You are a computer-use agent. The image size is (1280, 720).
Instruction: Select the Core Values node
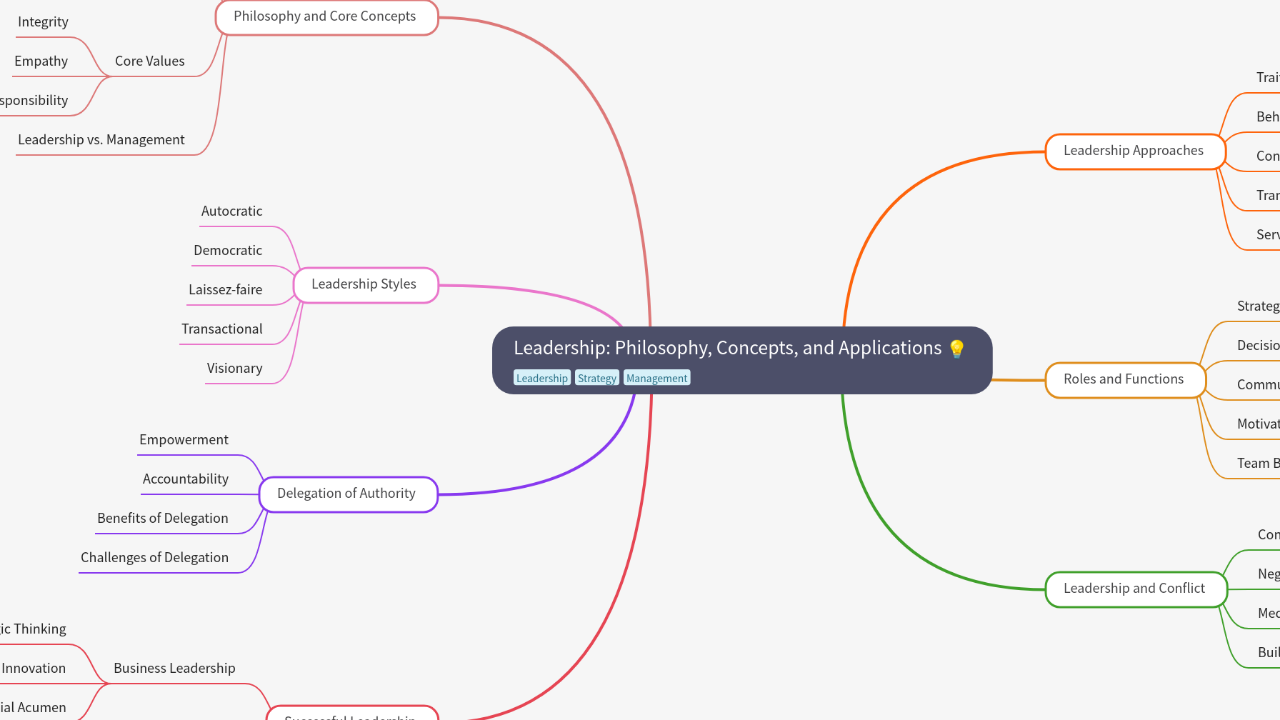tap(150, 61)
